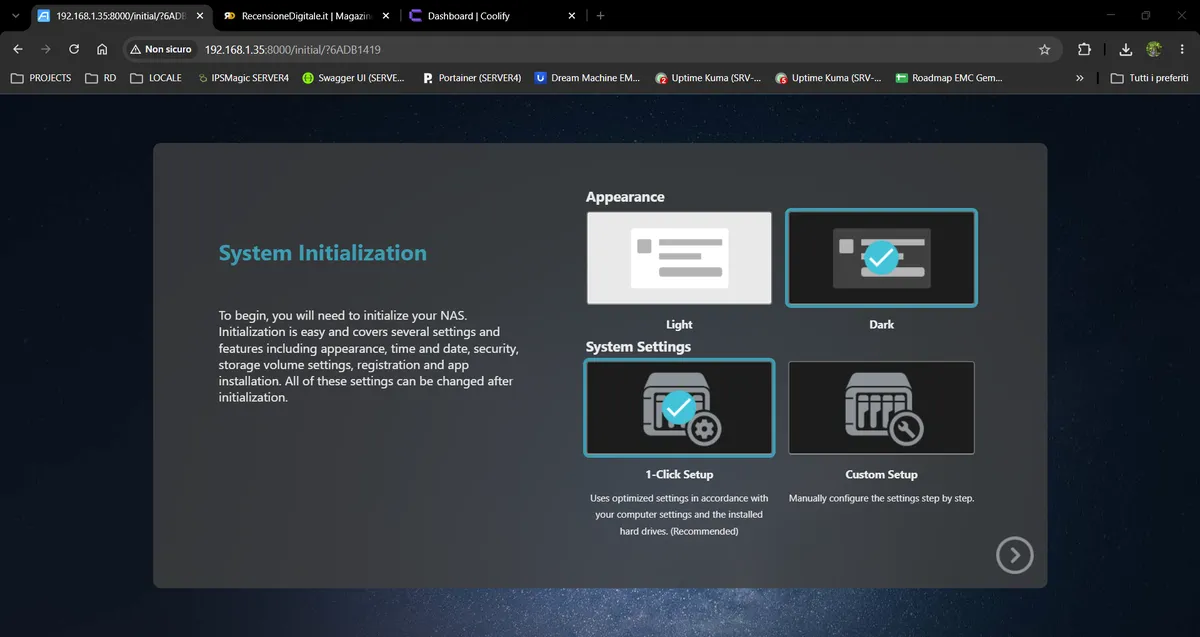Open the downloads icon in toolbar
1200x637 pixels.
[x=1126, y=49]
